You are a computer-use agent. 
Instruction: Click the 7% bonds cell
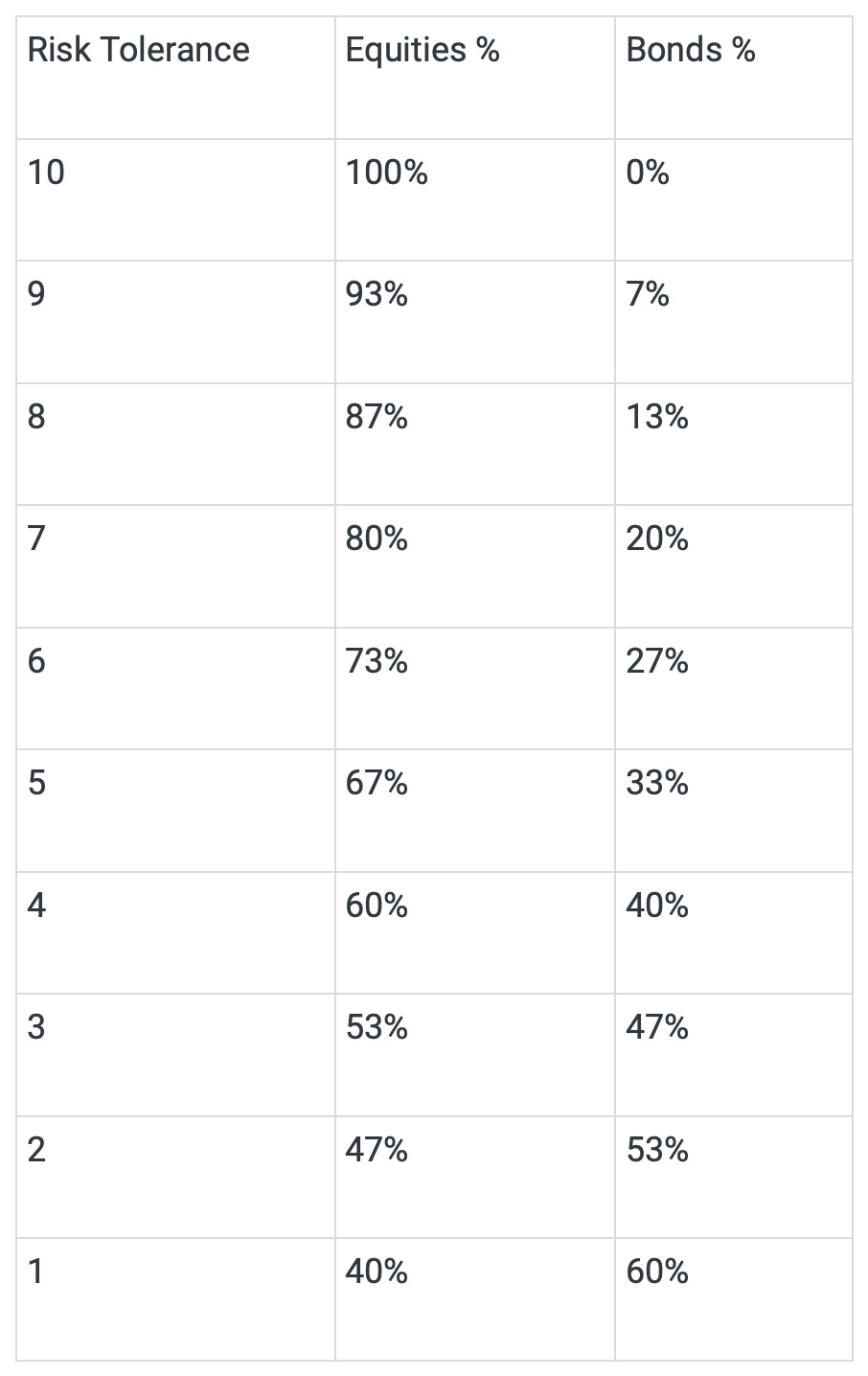click(x=734, y=322)
